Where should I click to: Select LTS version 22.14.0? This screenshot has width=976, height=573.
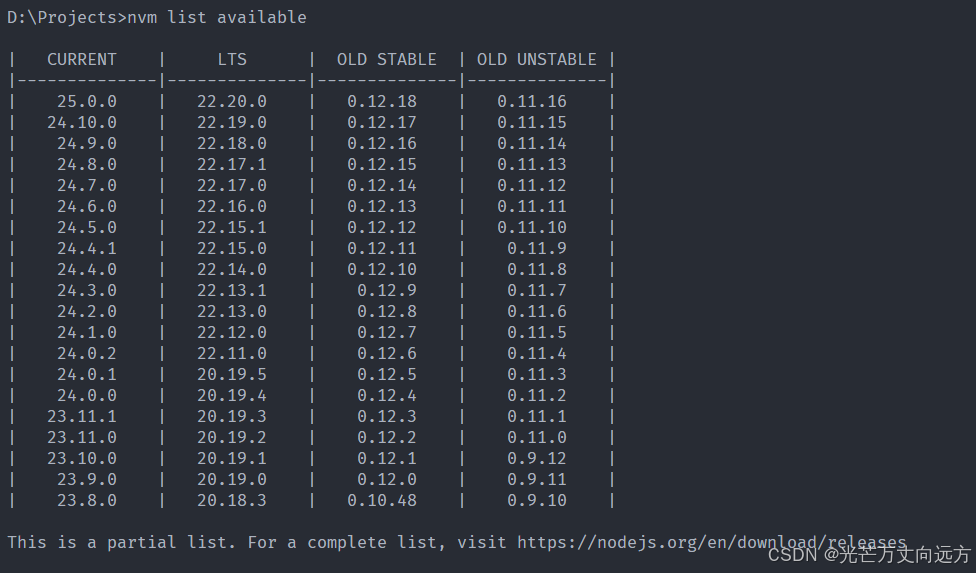tap(232, 269)
